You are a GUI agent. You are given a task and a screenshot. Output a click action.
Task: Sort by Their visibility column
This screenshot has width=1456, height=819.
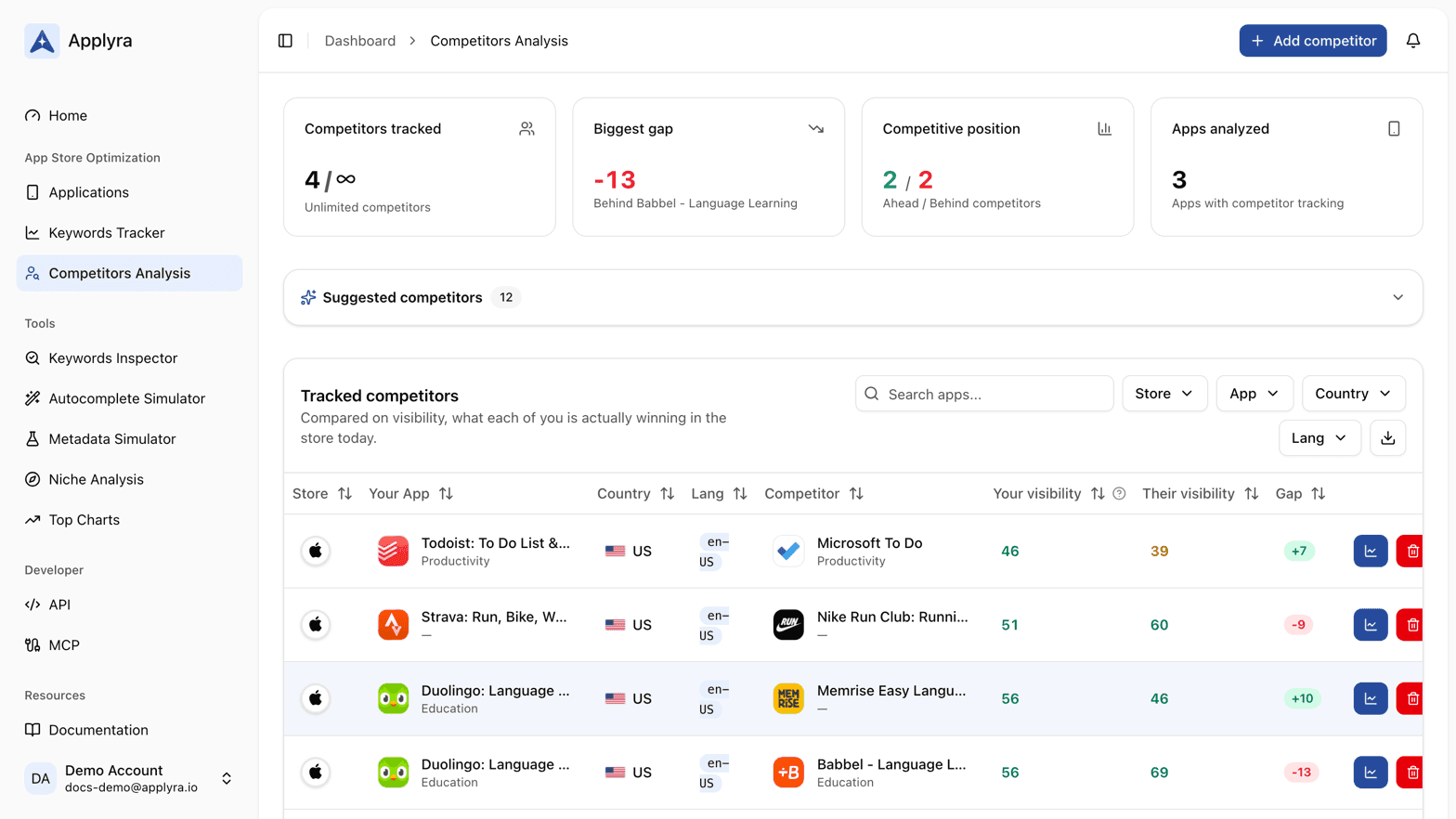(x=1200, y=494)
